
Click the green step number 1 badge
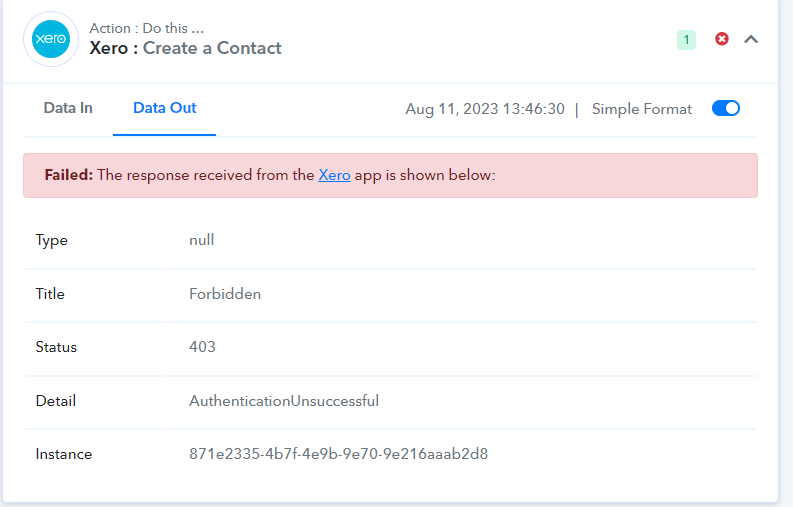pyautogui.click(x=686, y=39)
